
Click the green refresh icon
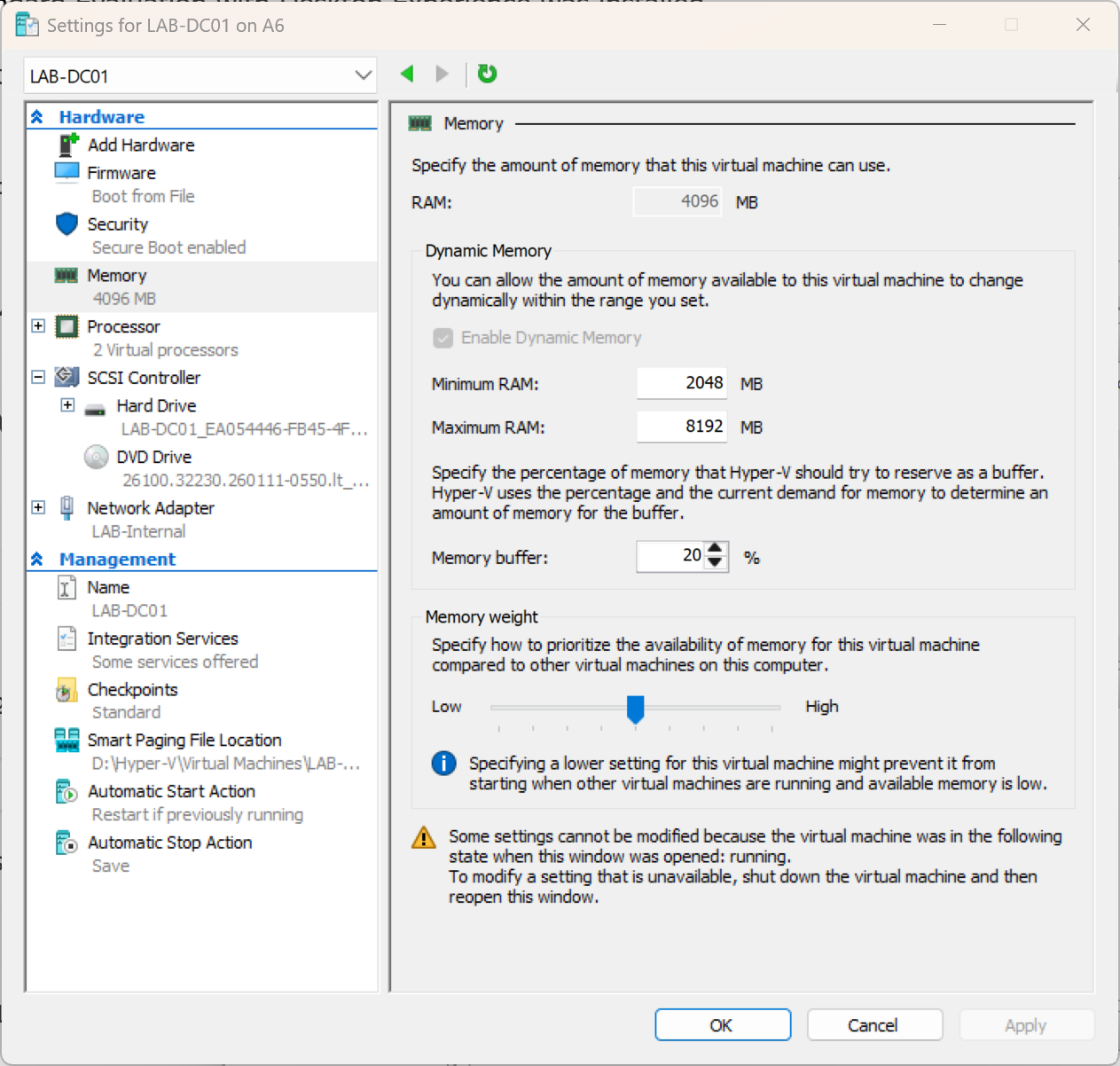(x=487, y=74)
